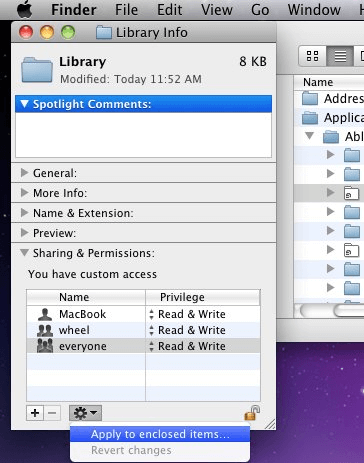Expand the More Info section

[x=24, y=193]
